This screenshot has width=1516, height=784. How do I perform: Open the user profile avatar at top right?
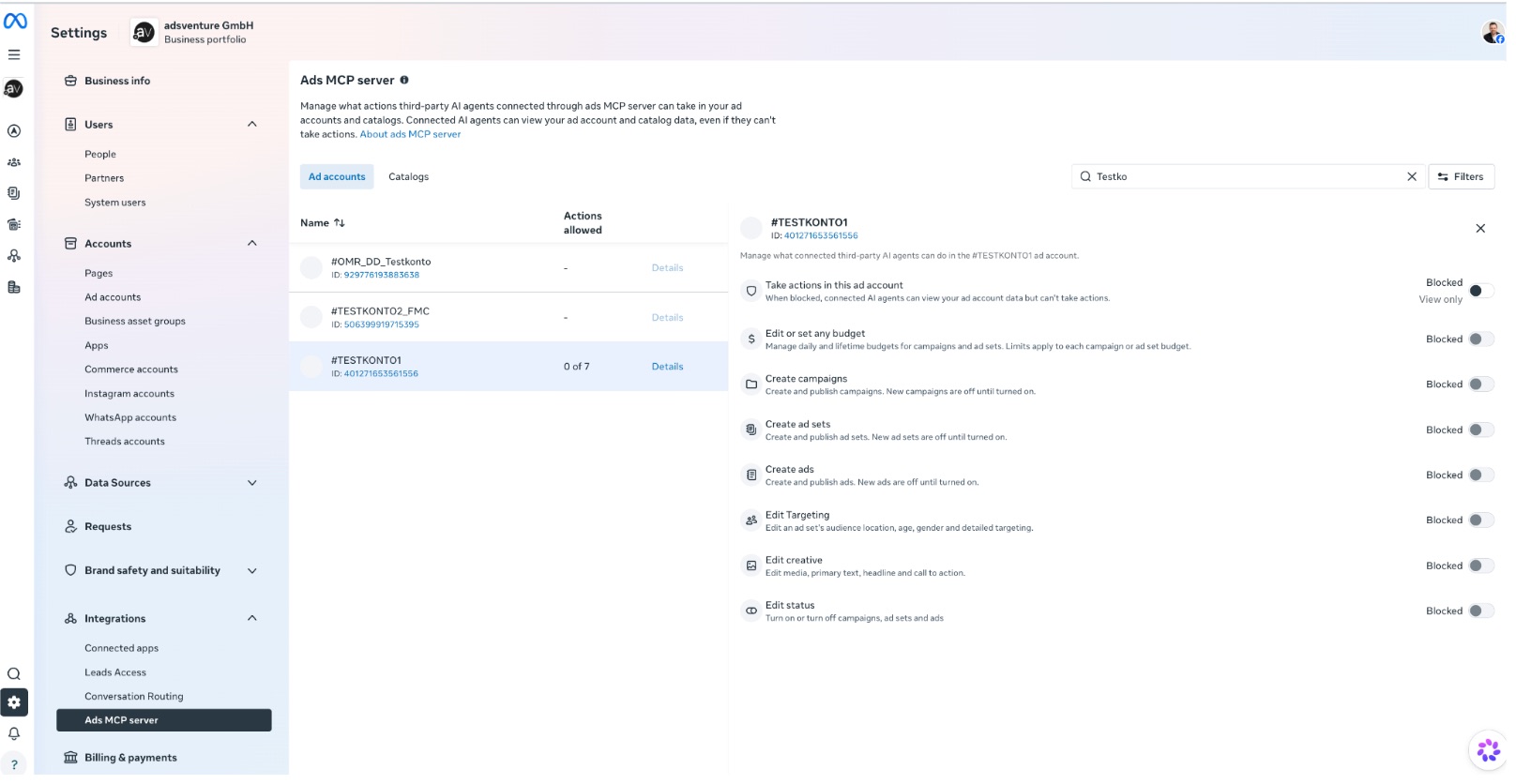[x=1493, y=33]
